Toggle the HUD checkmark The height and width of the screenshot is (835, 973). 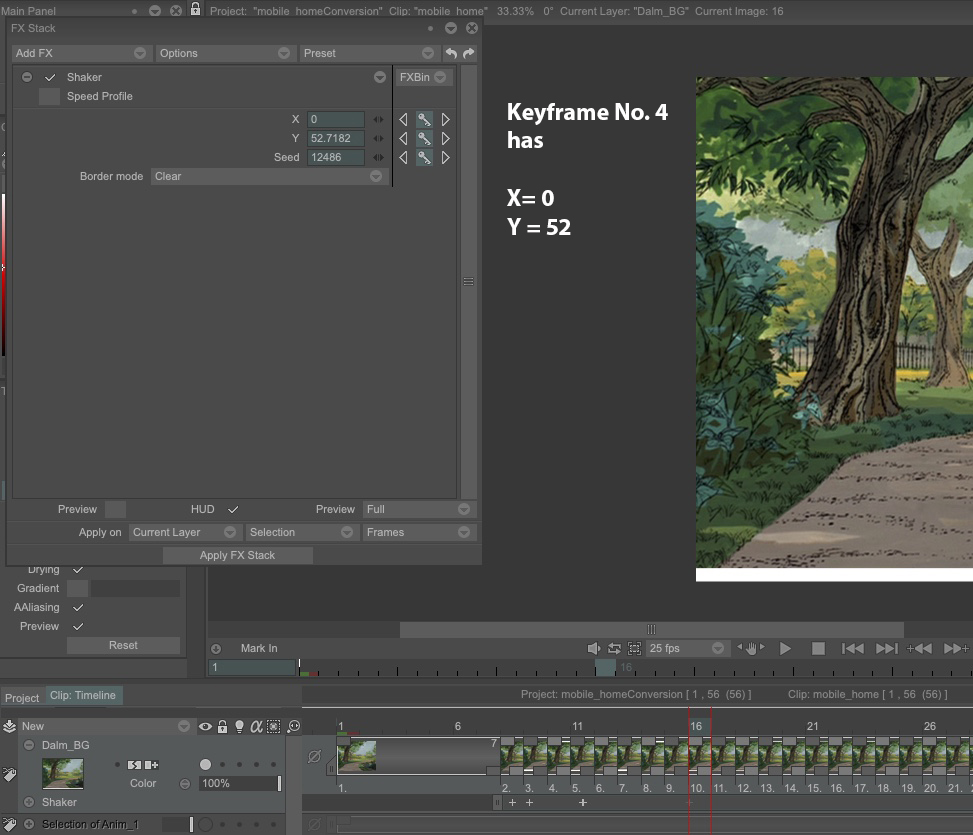[x=233, y=509]
